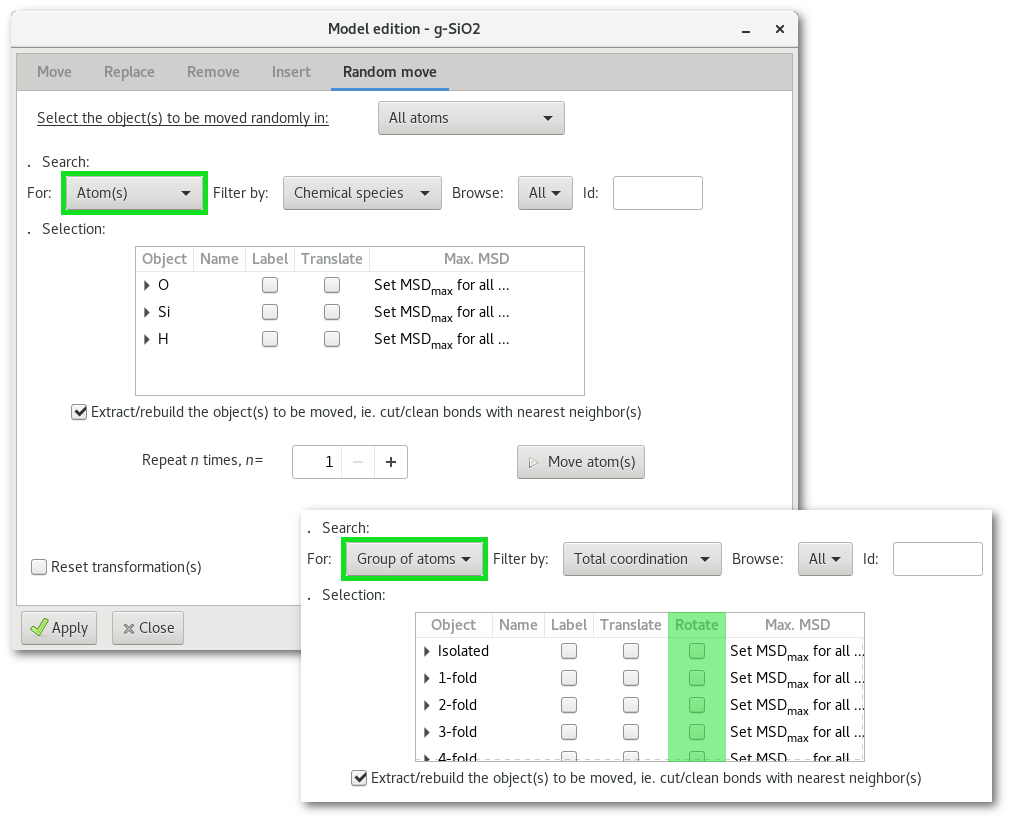
Task: Open the All atoms dropdown
Action: [471, 118]
